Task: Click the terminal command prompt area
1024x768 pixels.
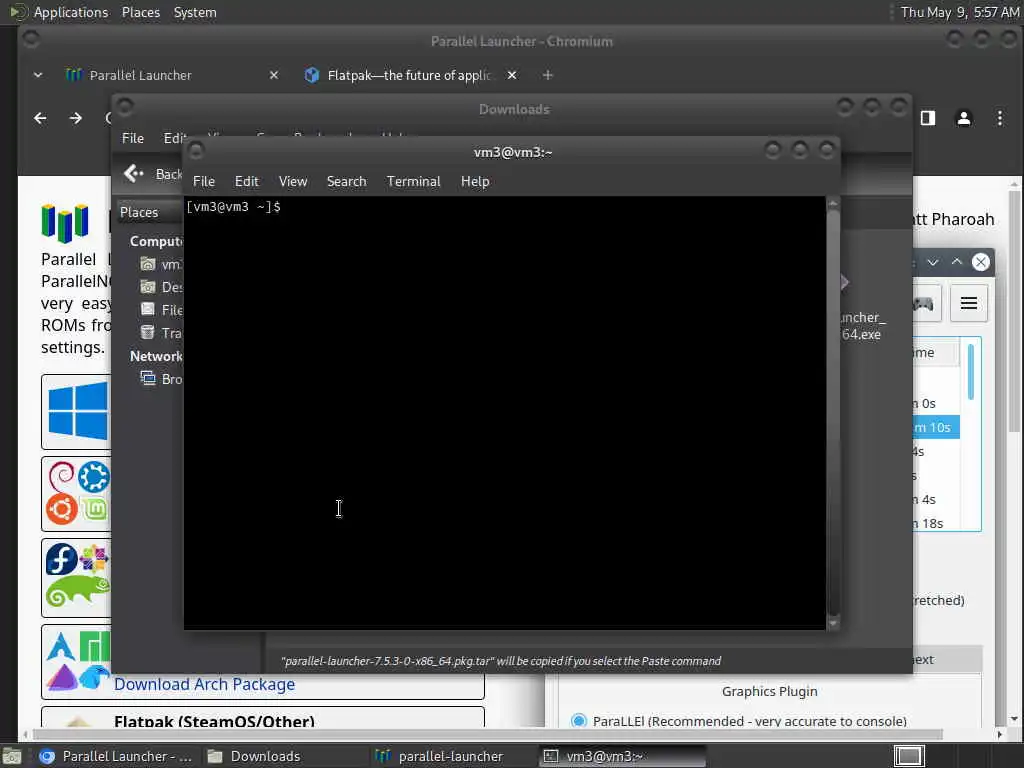Action: 504,413
